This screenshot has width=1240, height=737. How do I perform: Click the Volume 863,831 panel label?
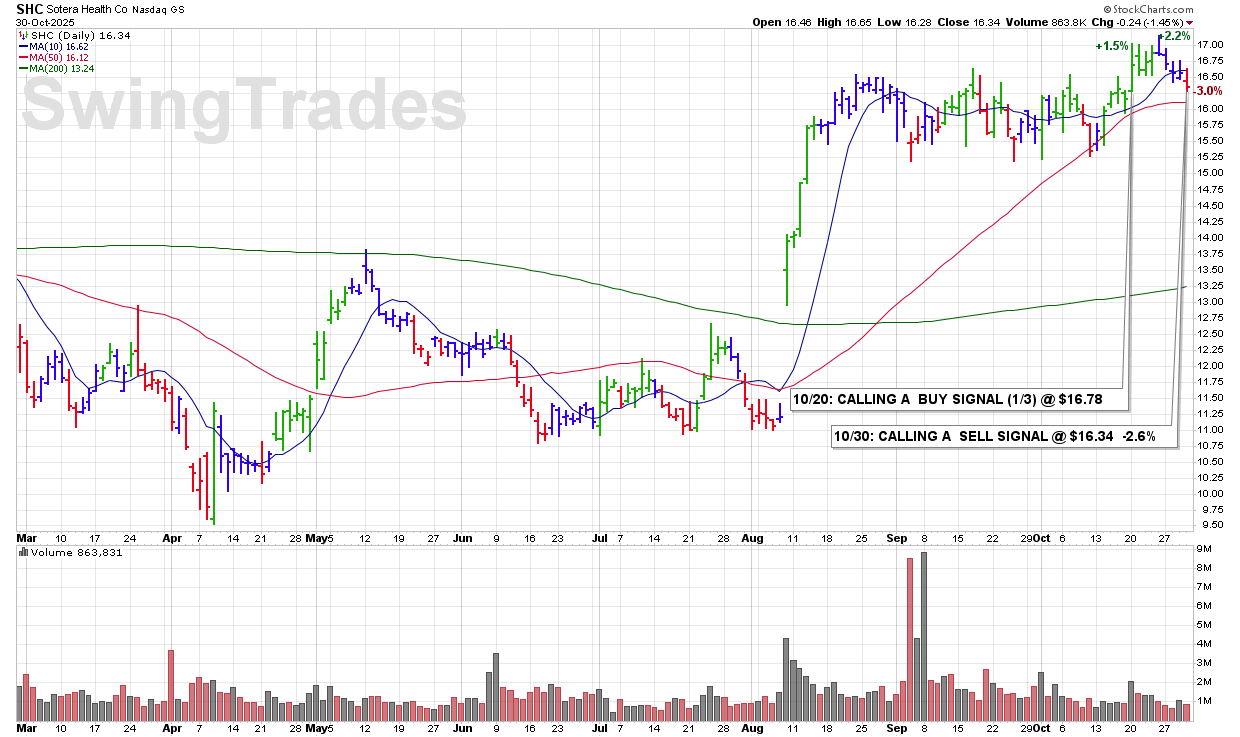(x=80, y=552)
